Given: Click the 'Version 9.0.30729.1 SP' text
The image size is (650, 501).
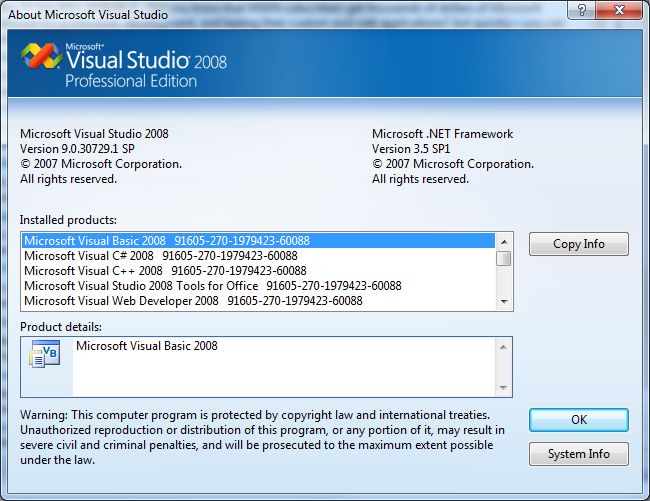Looking at the screenshot, I should [77, 149].
